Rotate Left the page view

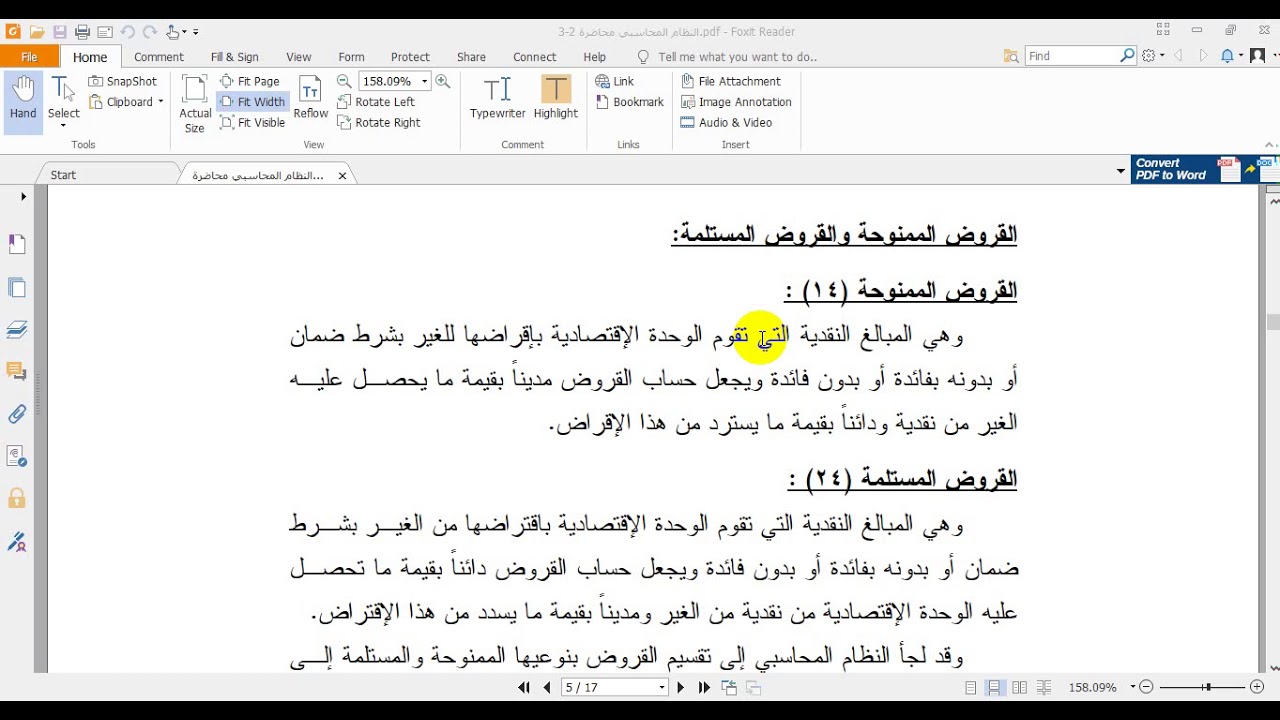click(x=376, y=102)
